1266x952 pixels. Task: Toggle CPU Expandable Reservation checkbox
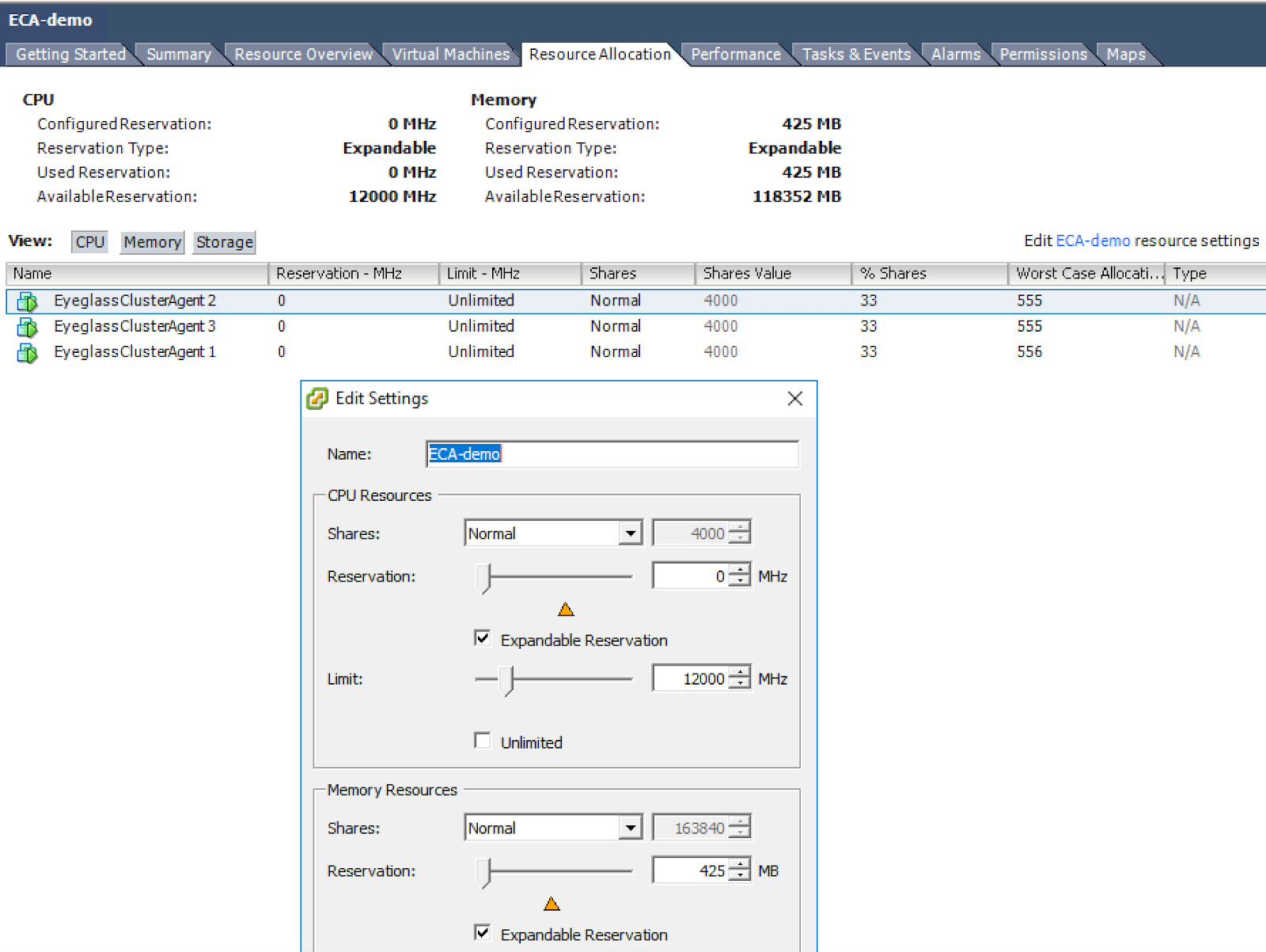[482, 638]
